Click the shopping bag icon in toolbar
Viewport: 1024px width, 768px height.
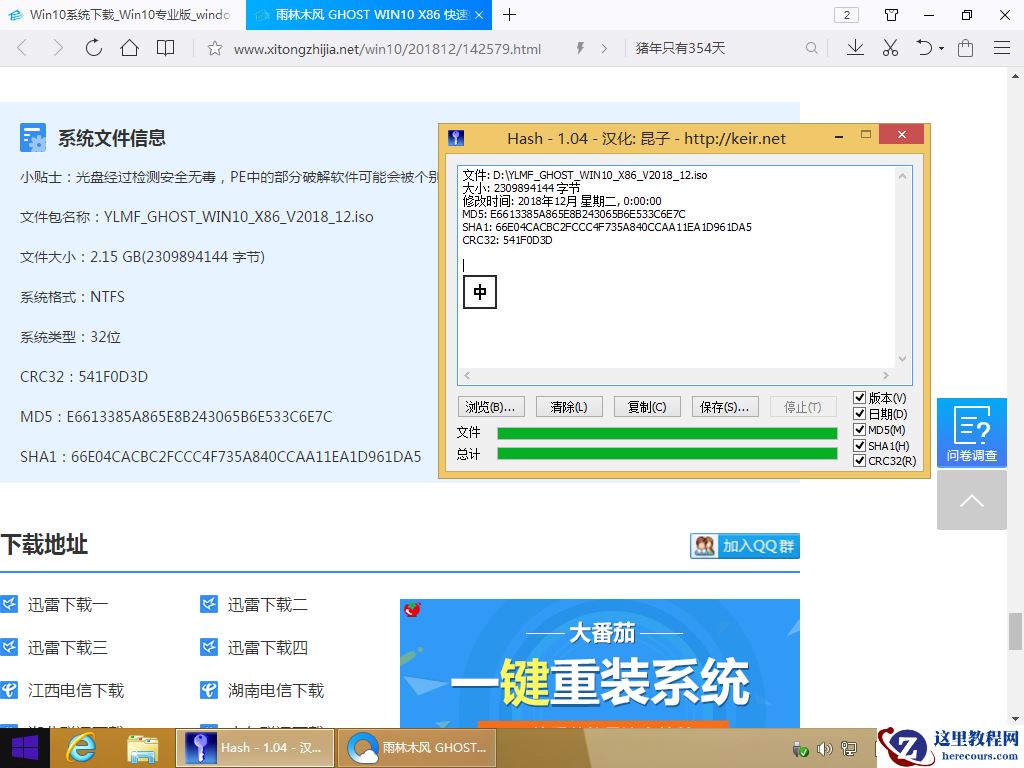click(964, 48)
